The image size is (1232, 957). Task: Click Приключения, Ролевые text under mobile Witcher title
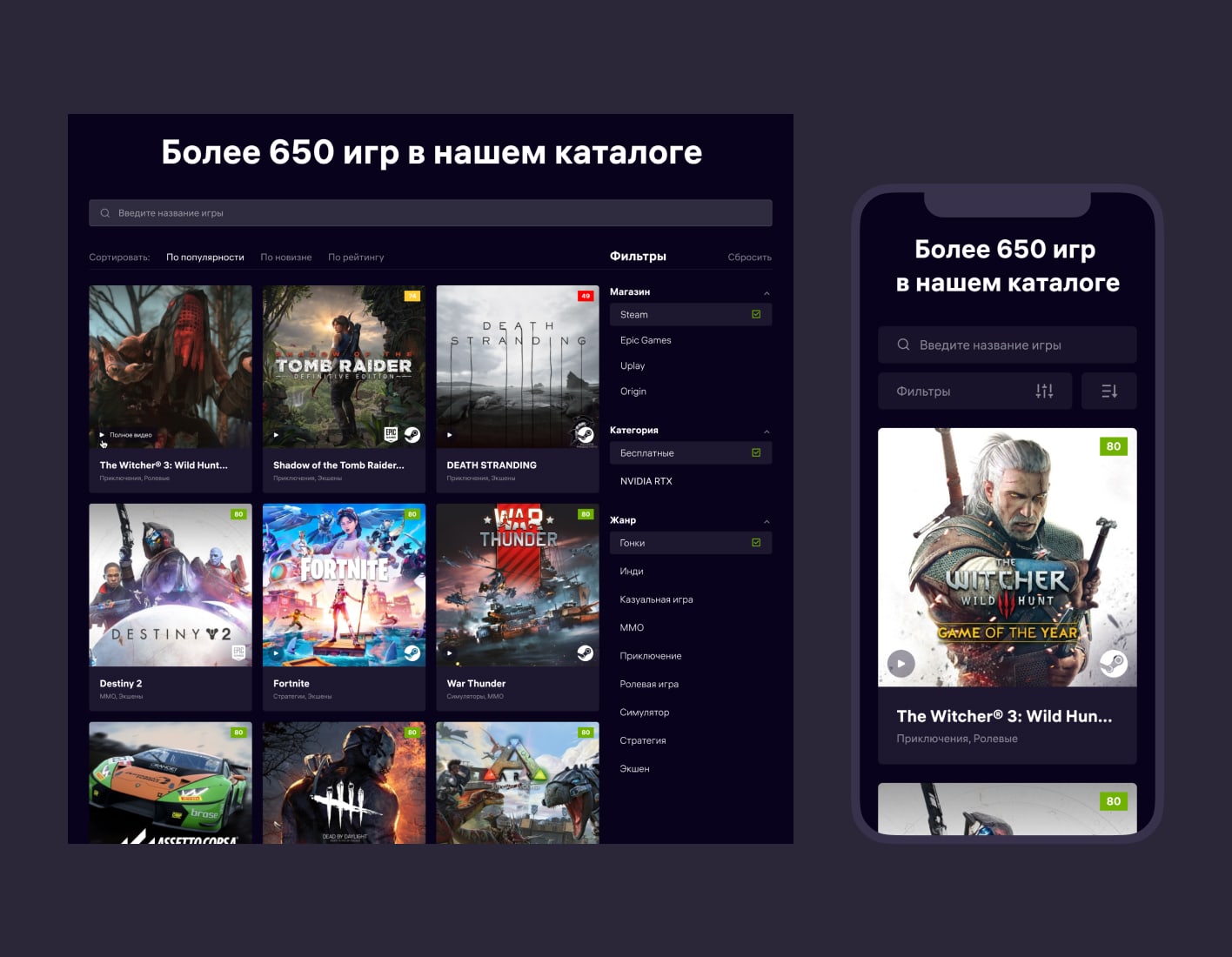pos(957,739)
